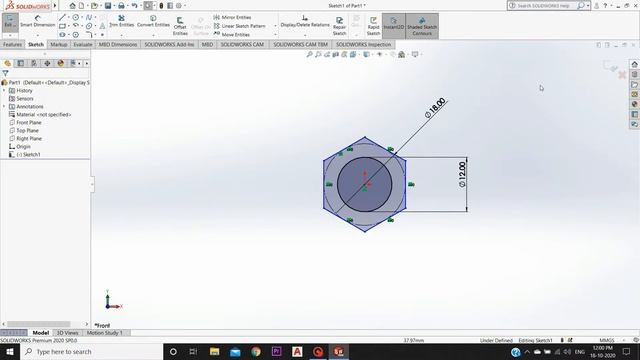Switch to the Features tab
The height and width of the screenshot is (360, 640).
click(12, 44)
